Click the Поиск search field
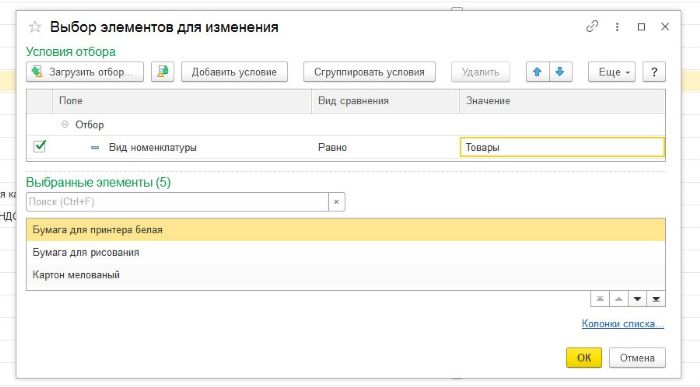The width and height of the screenshot is (700, 387). pyautogui.click(x=178, y=202)
